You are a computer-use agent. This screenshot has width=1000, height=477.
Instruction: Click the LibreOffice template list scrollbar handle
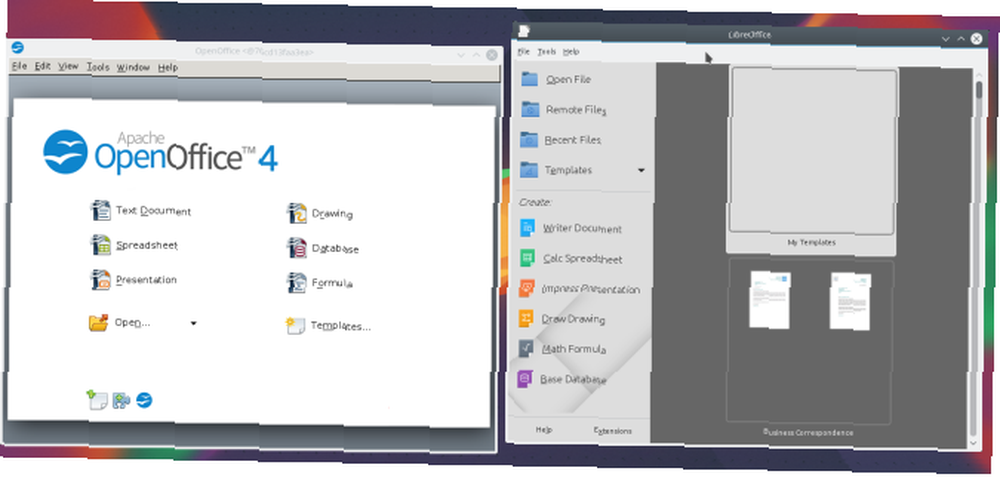(x=979, y=90)
